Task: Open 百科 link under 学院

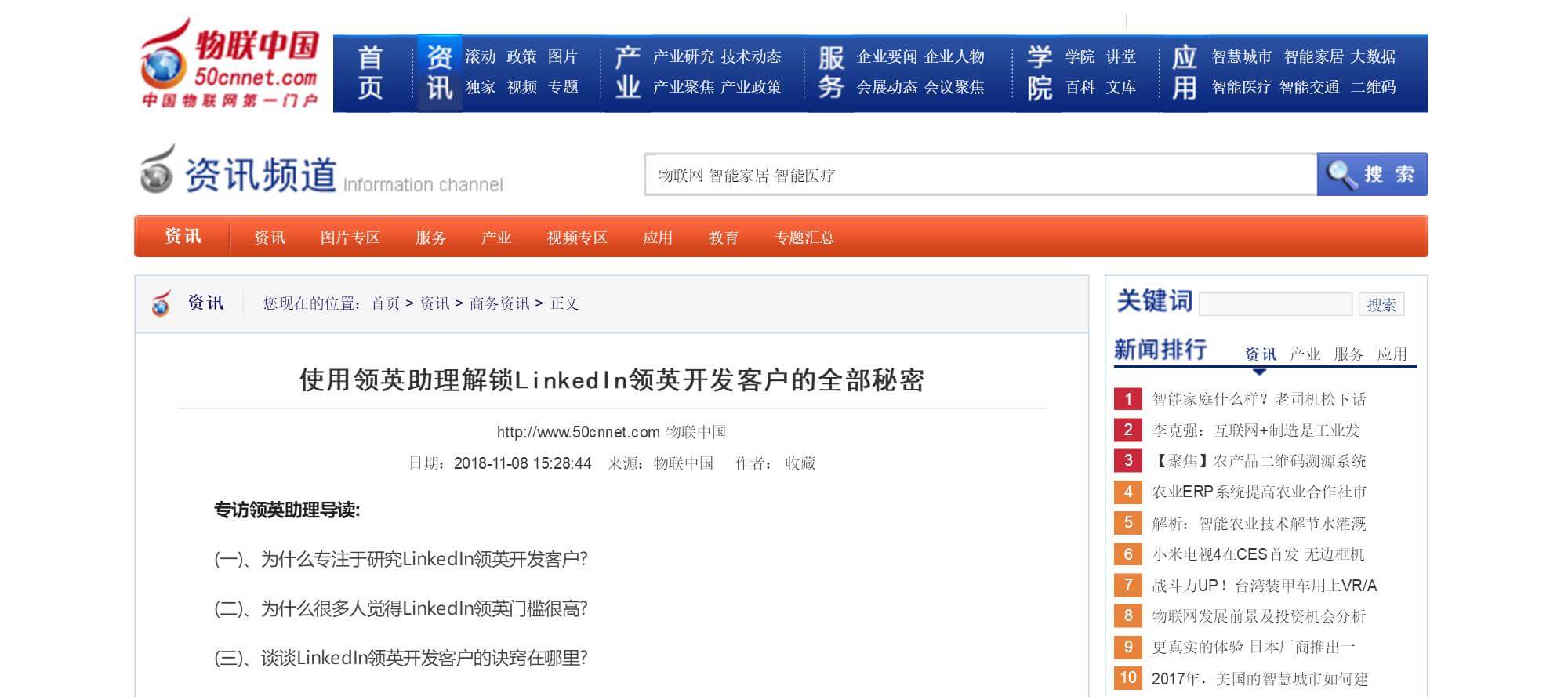Action: [1080, 87]
